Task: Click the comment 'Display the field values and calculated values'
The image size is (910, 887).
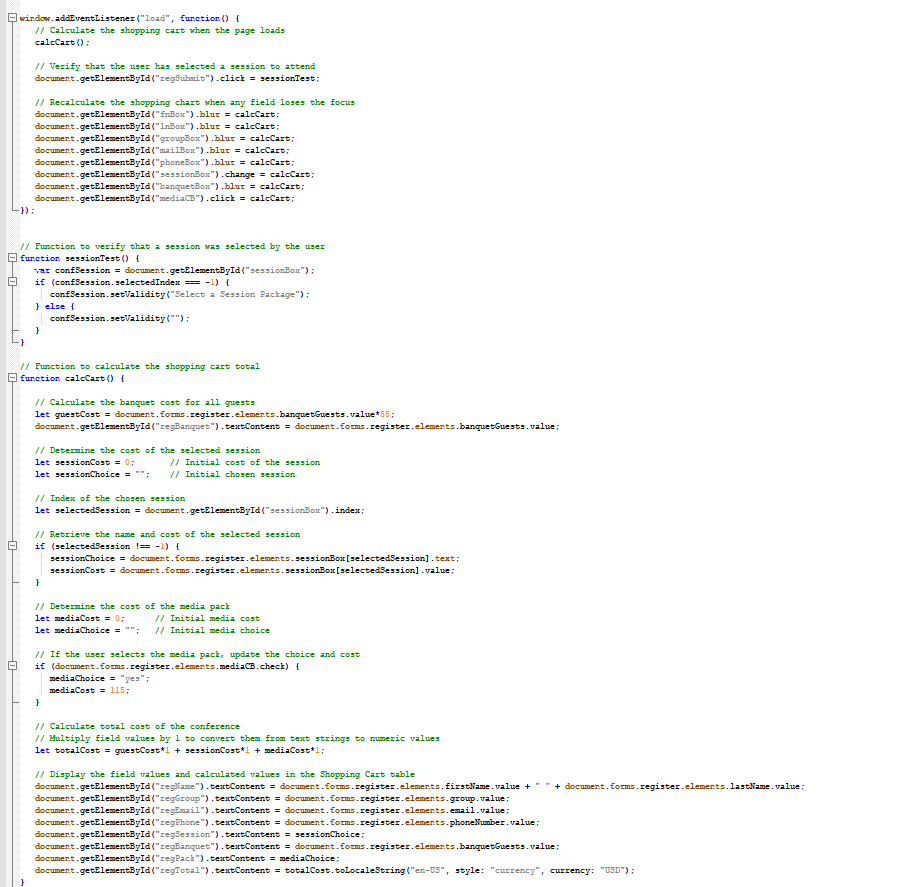Action: pos(225,774)
